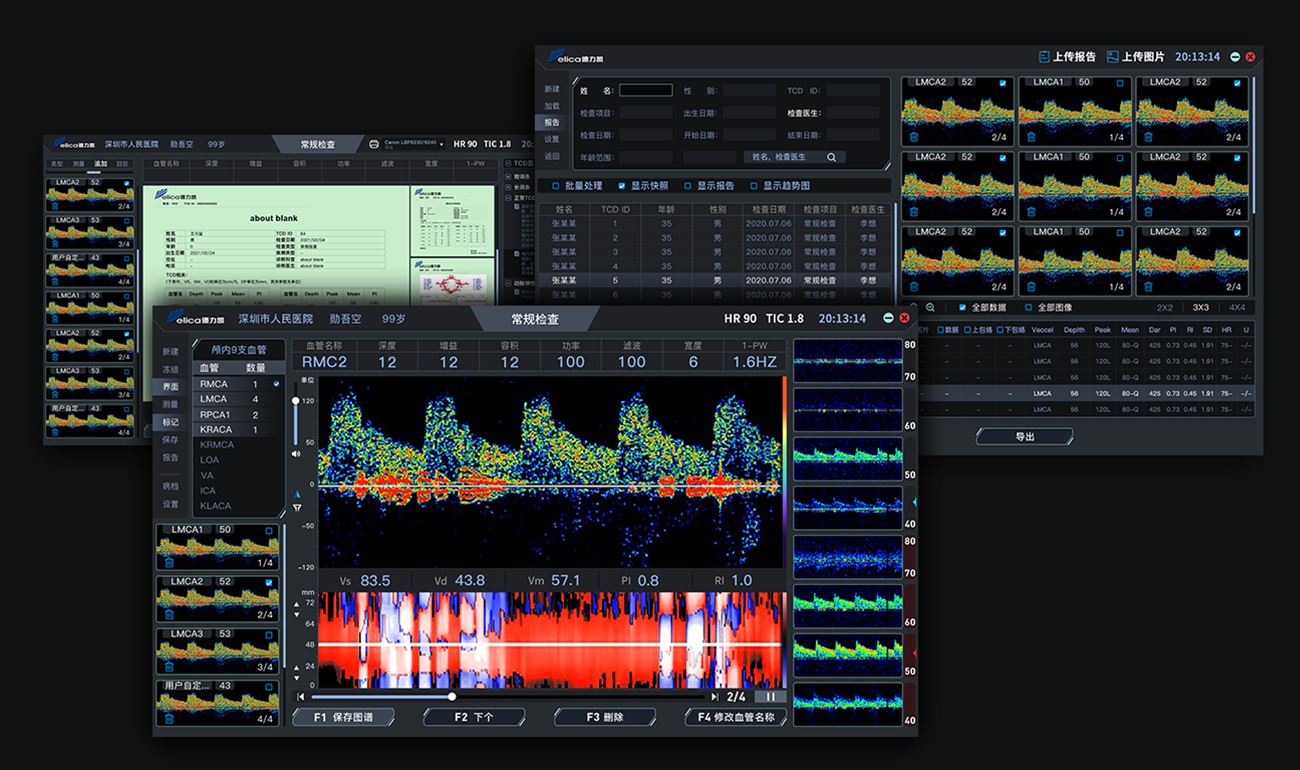Check the 全部图像 checkbox
This screenshot has height=770, width=1300.
click(x=1028, y=308)
